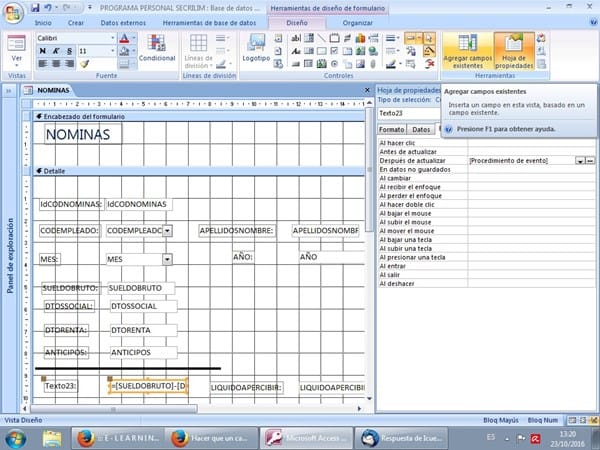Click the Title control icon beside Logotipo
Screen dimensions: 600x450
point(279,38)
